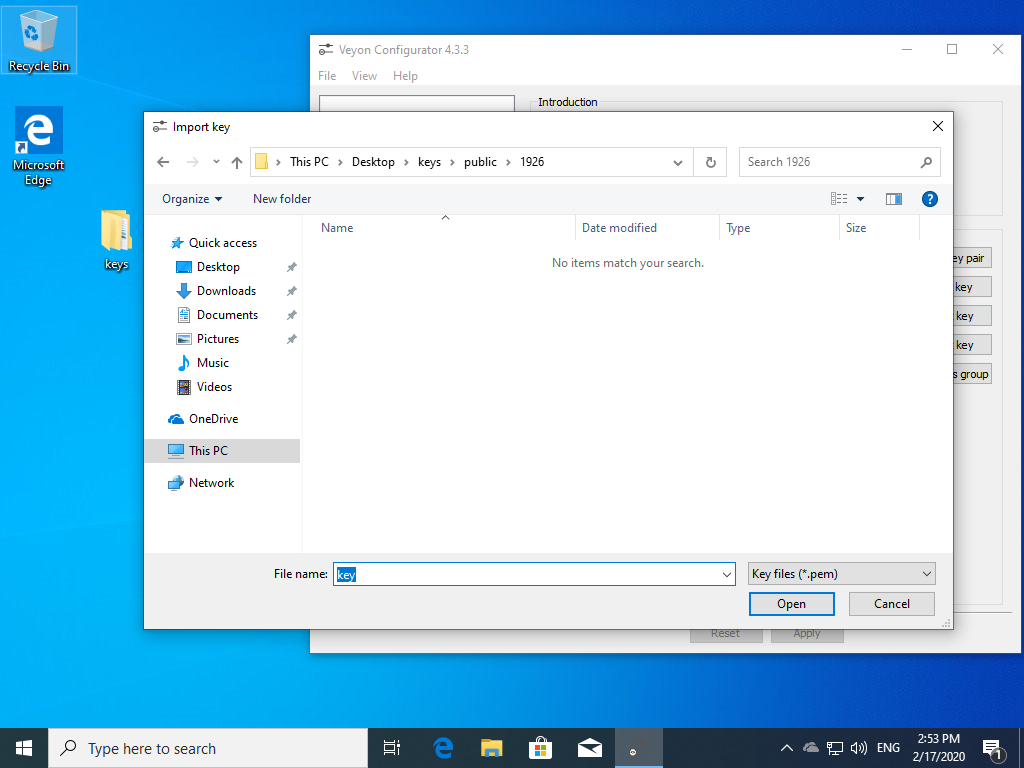Open the Organize dropdown menu

pyautogui.click(x=192, y=199)
